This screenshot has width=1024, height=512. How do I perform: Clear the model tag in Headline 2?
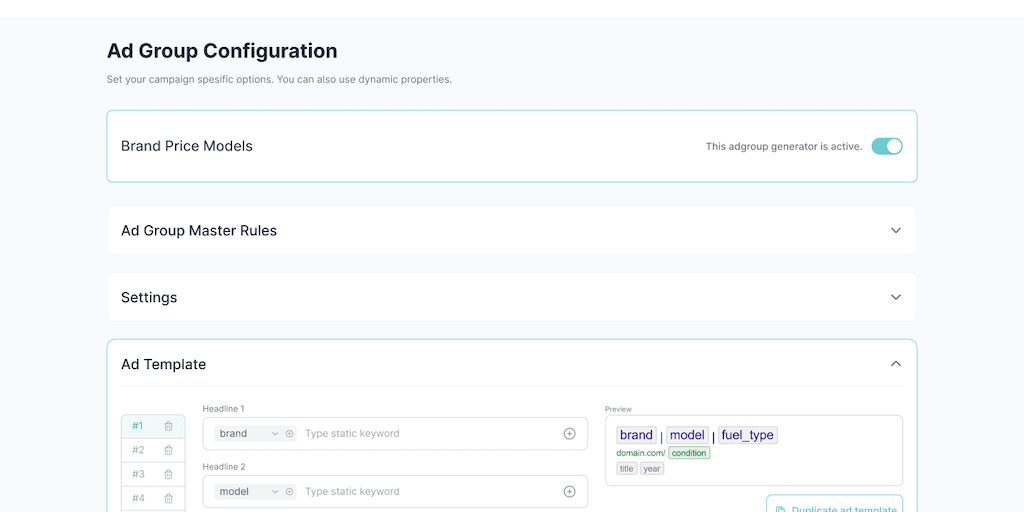290,492
